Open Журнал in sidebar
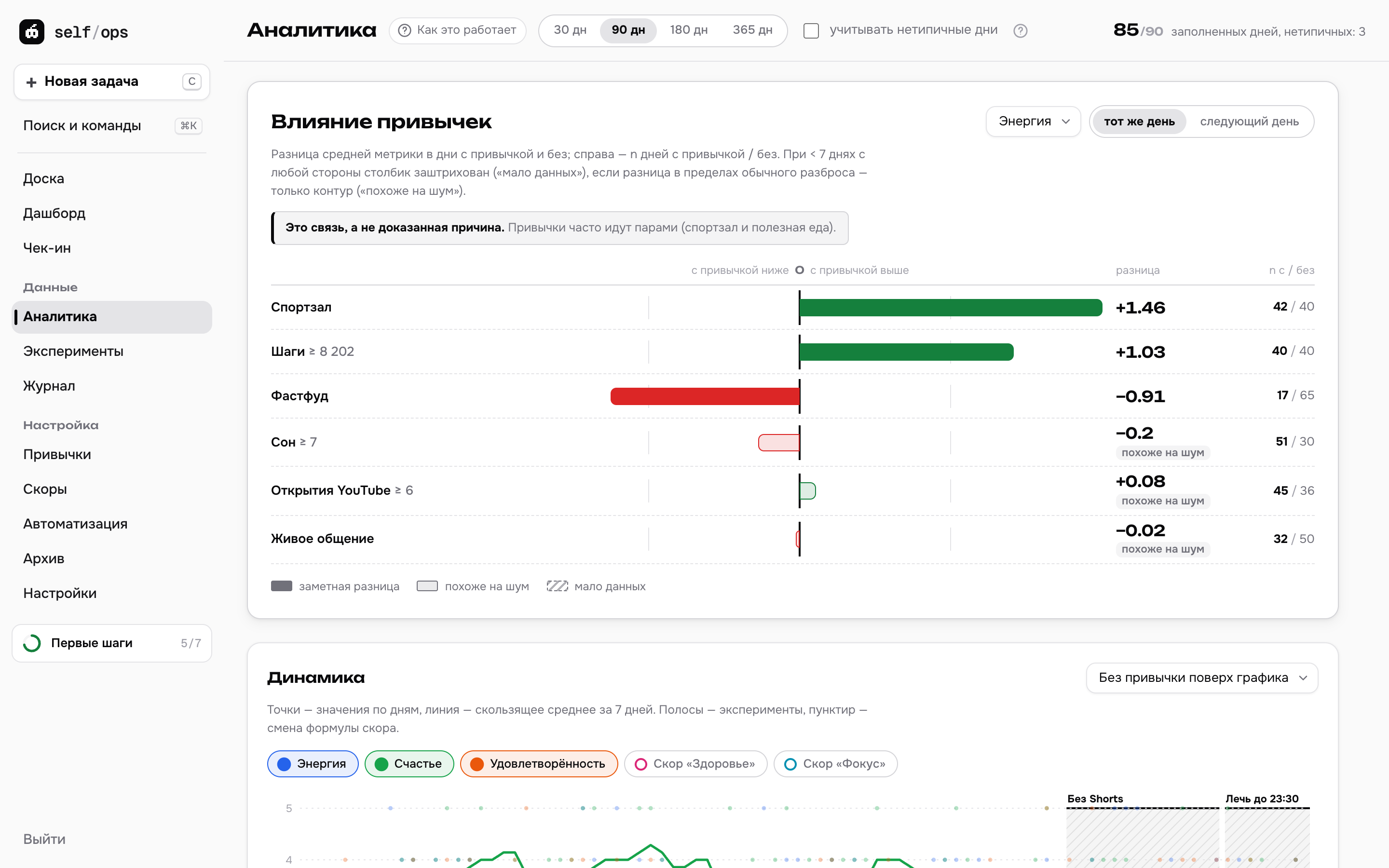Image resolution: width=1389 pixels, height=868 pixels. pos(112,386)
